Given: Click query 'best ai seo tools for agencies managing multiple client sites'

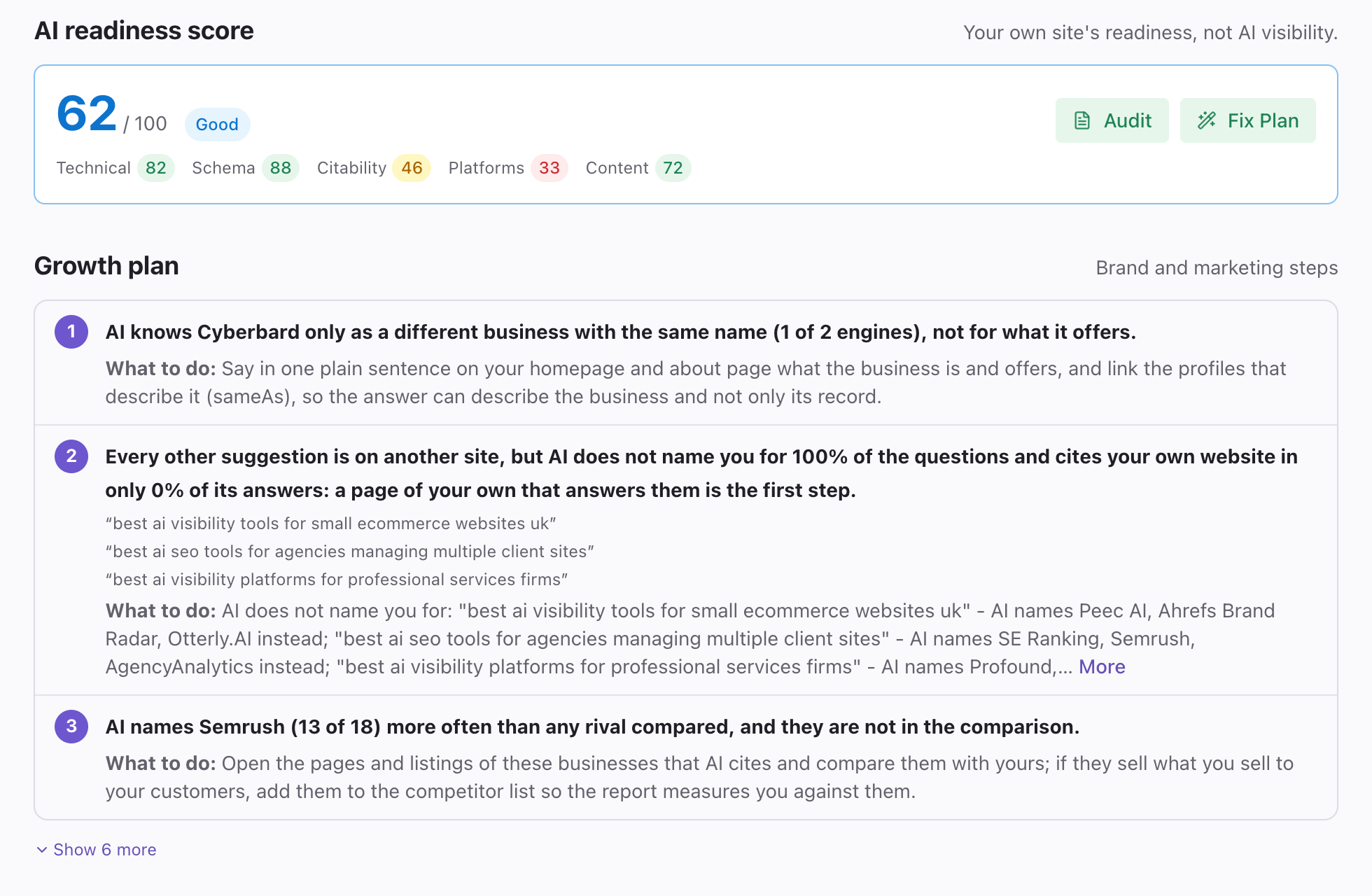Looking at the screenshot, I should click(x=349, y=552).
